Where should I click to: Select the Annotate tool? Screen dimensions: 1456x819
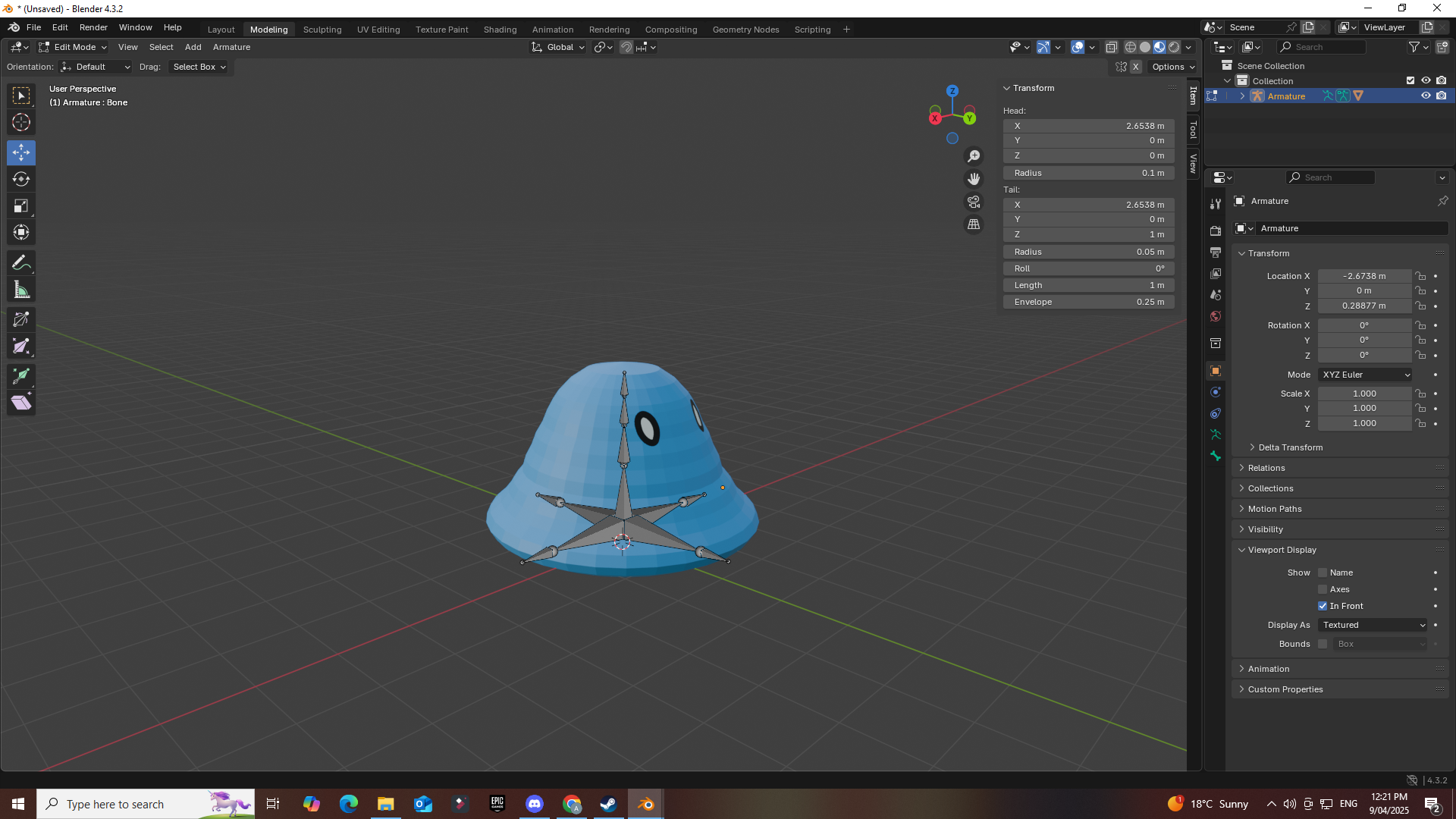pos(21,263)
